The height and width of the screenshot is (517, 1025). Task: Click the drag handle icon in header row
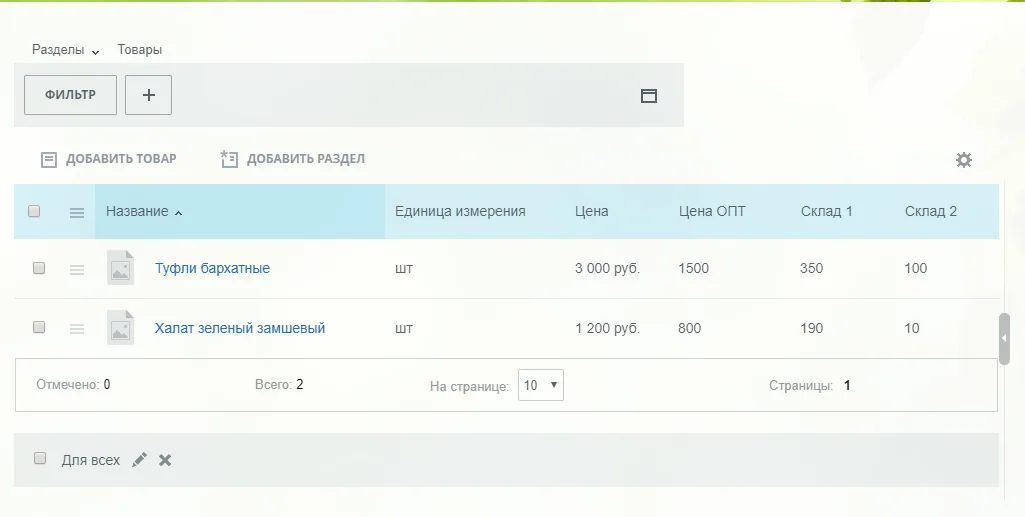[76, 212]
